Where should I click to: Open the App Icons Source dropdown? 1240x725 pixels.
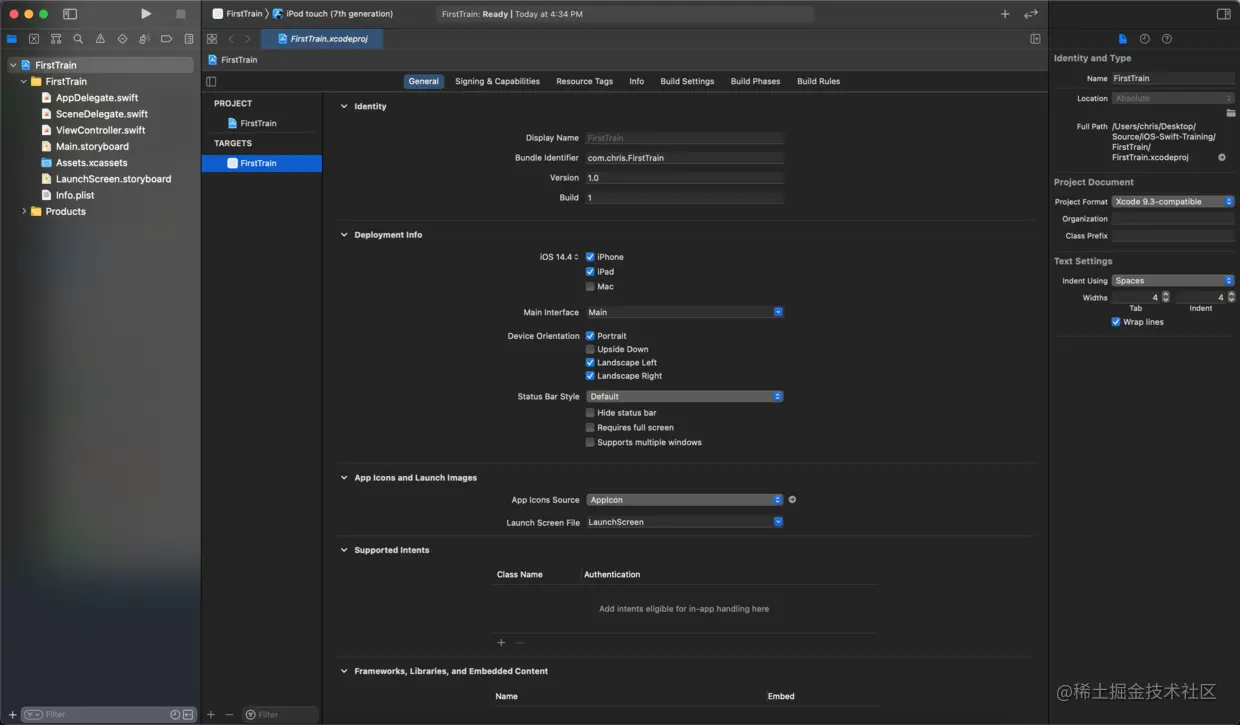point(684,500)
